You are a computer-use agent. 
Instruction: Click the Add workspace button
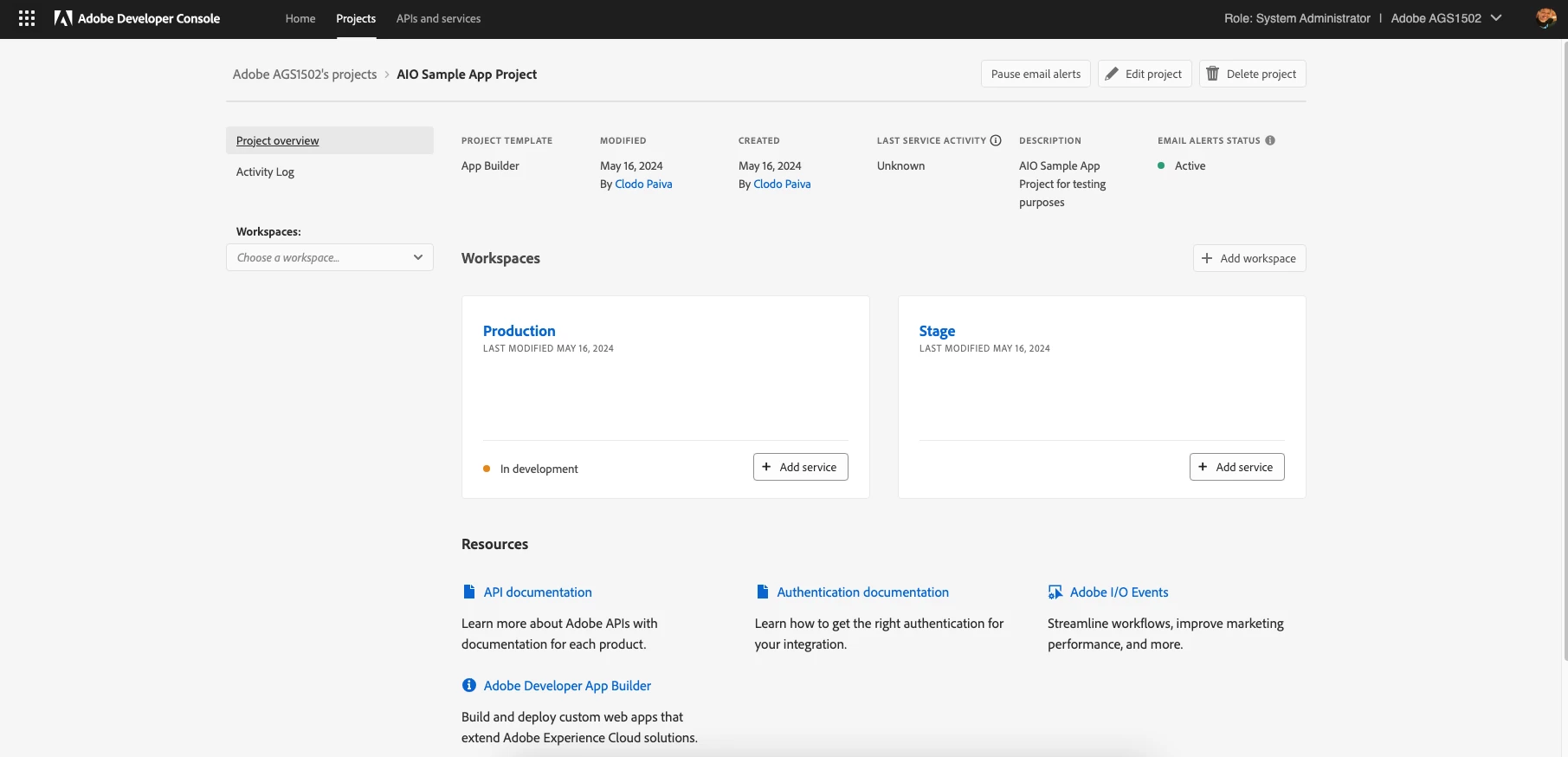(1249, 258)
